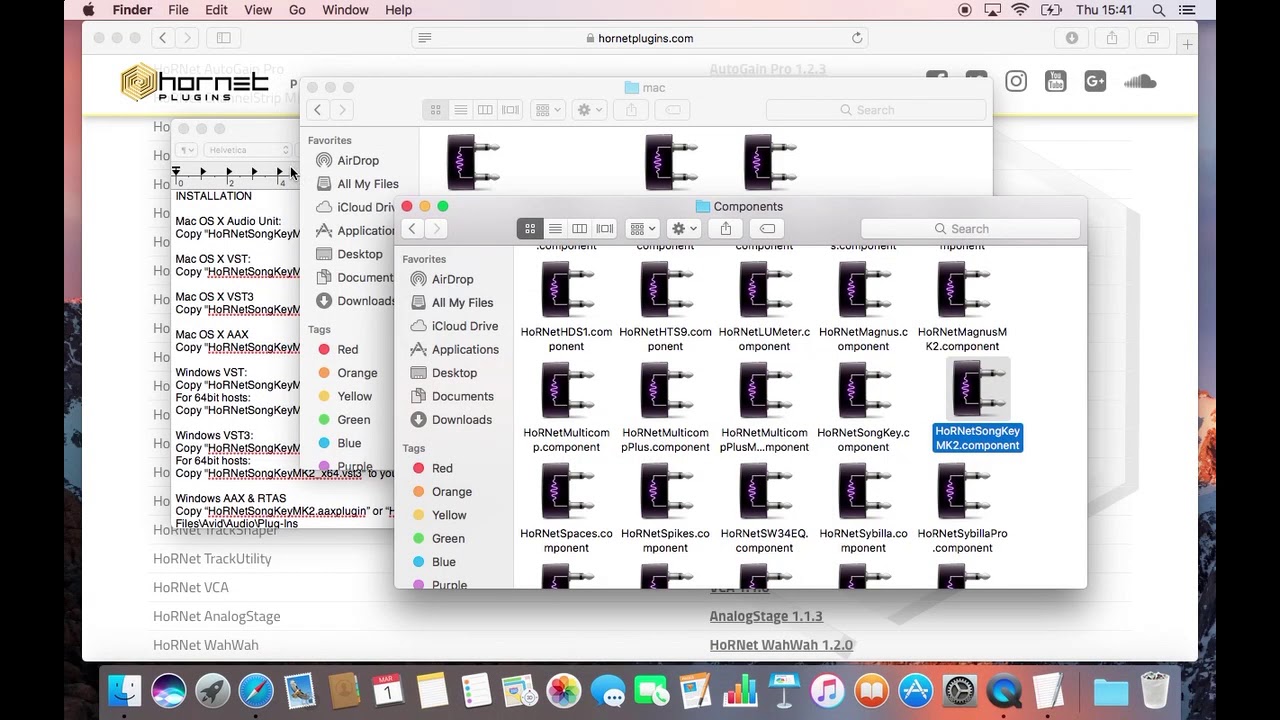Open HoRNet TrackUtility link on webpage

212,558
